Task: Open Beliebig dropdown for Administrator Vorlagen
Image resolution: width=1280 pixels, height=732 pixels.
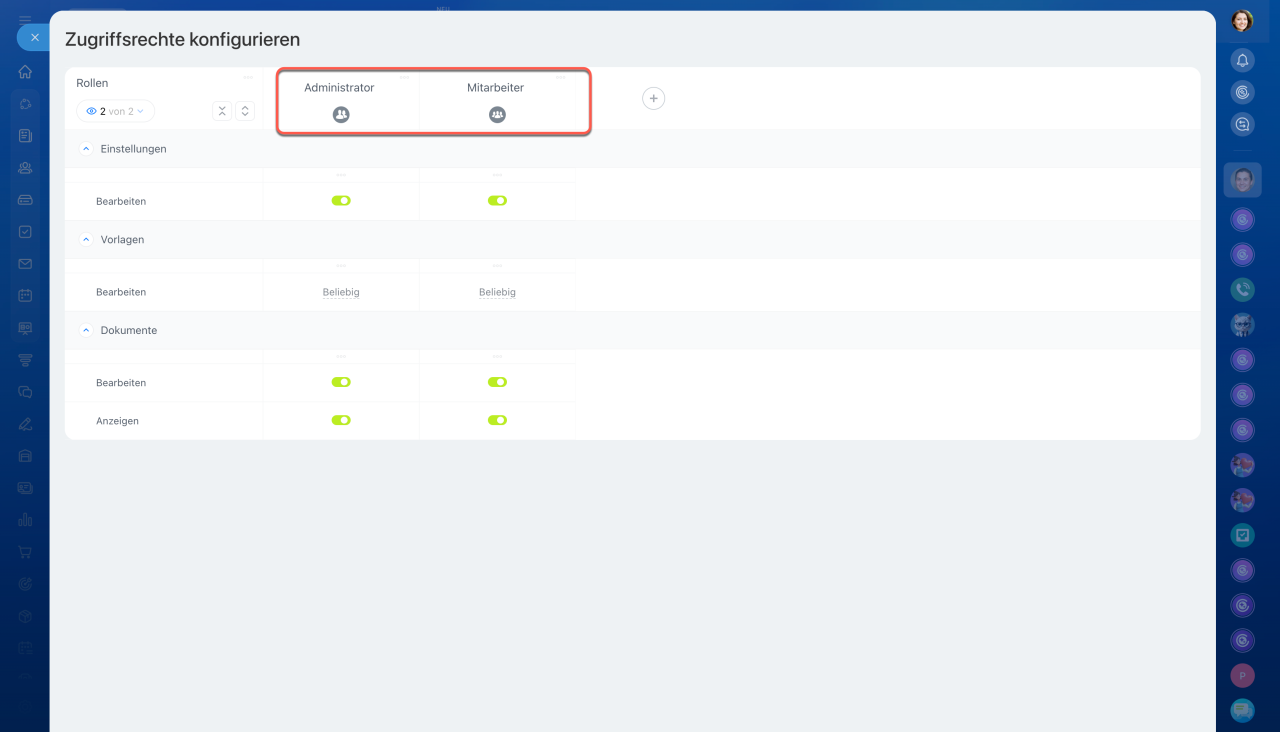Action: 341,292
